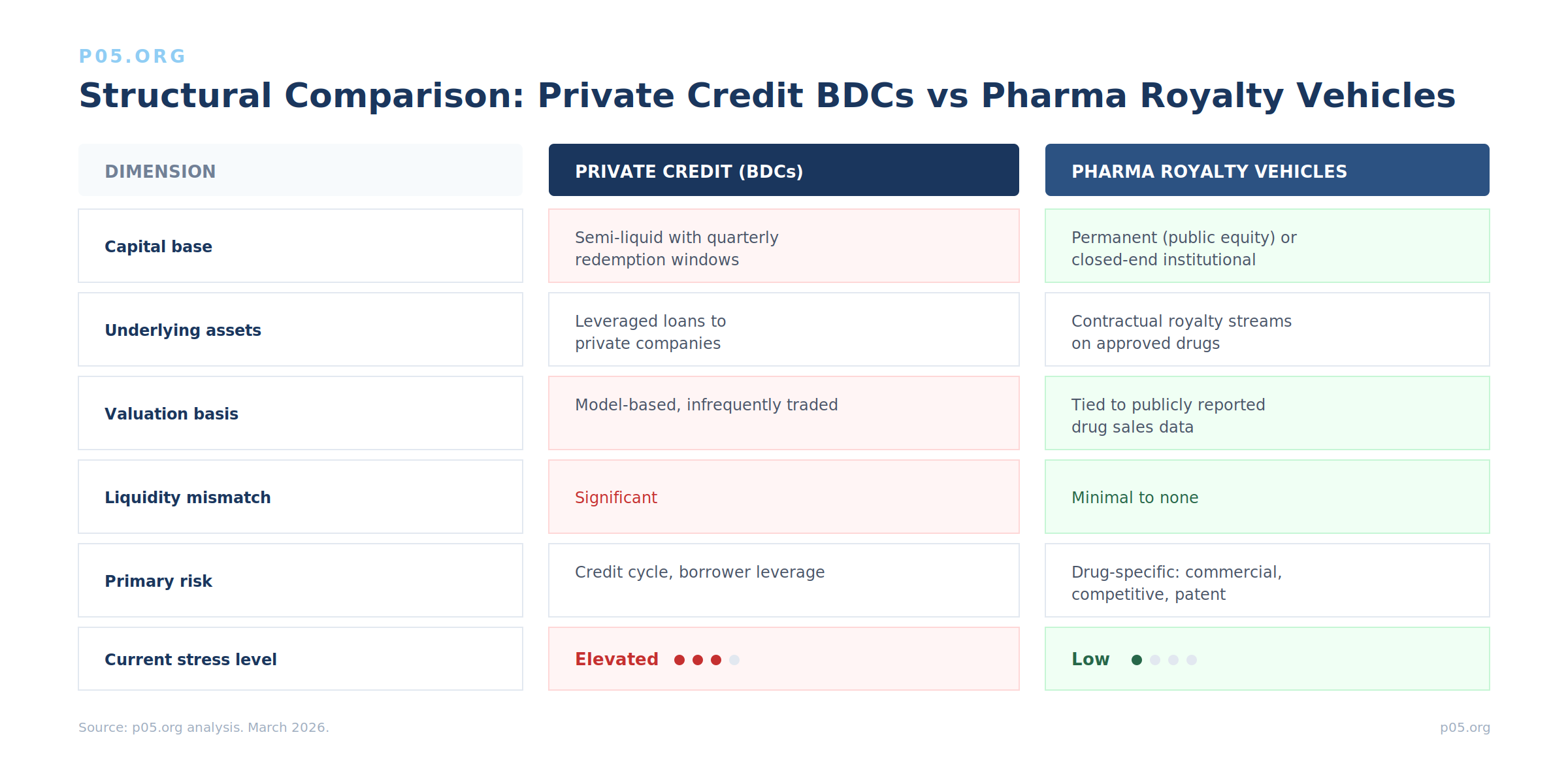Select the Liquidity mismatch row label
1568x758 pixels.
click(188, 497)
